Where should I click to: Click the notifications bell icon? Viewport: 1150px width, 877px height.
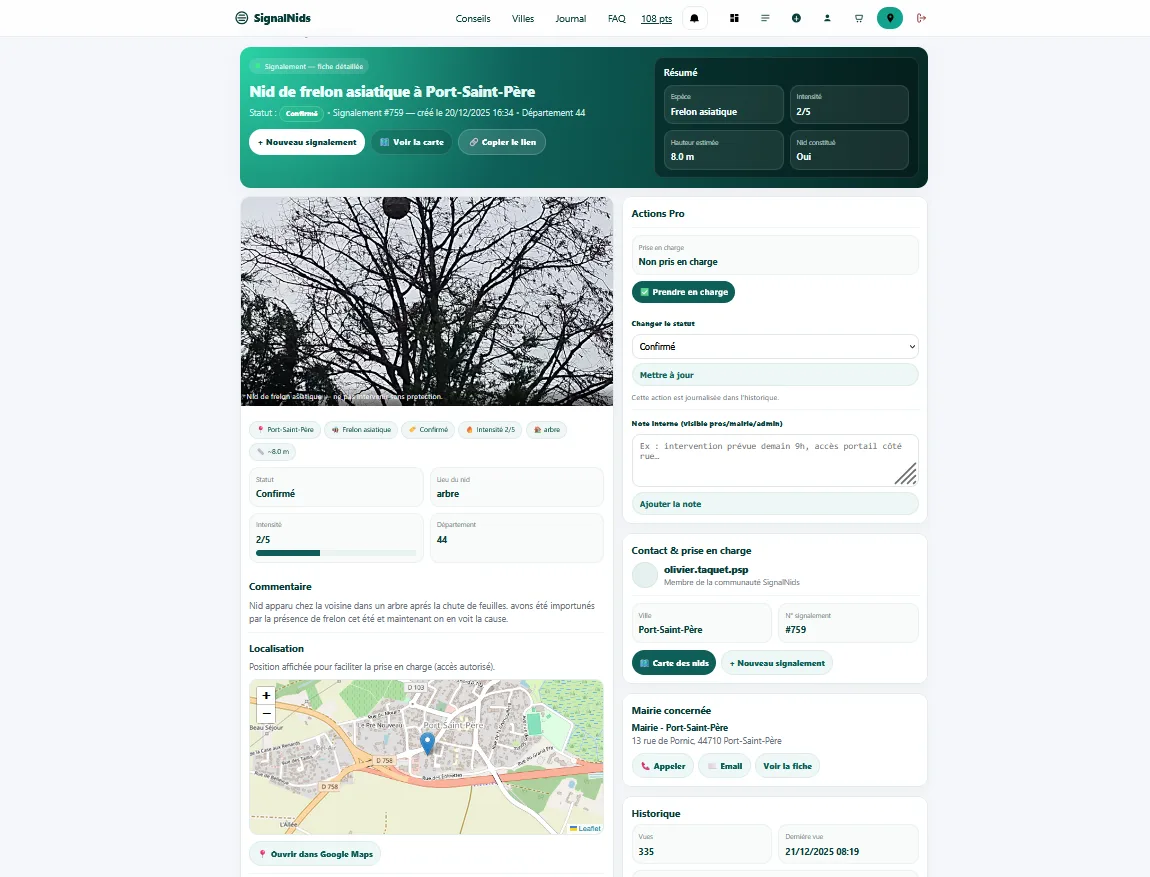pos(694,18)
